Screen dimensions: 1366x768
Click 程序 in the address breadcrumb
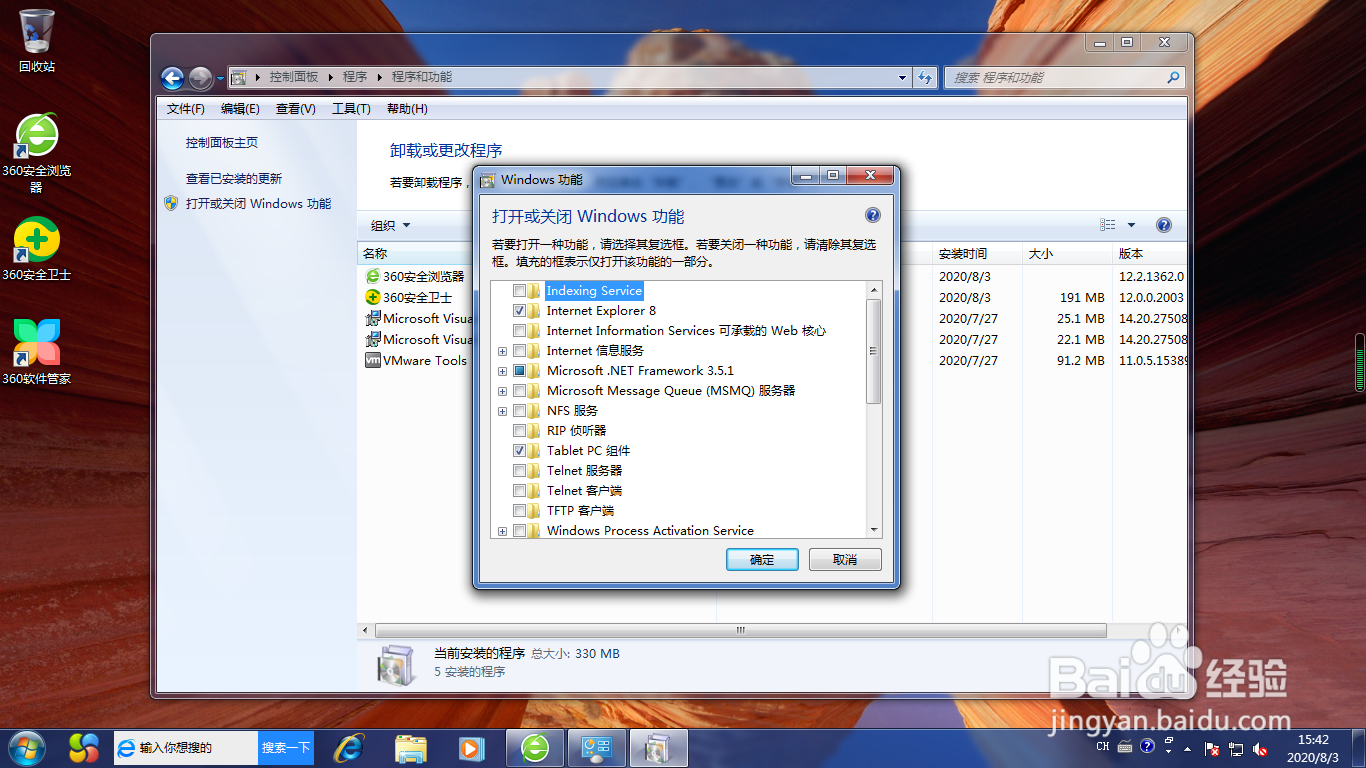pyautogui.click(x=355, y=77)
